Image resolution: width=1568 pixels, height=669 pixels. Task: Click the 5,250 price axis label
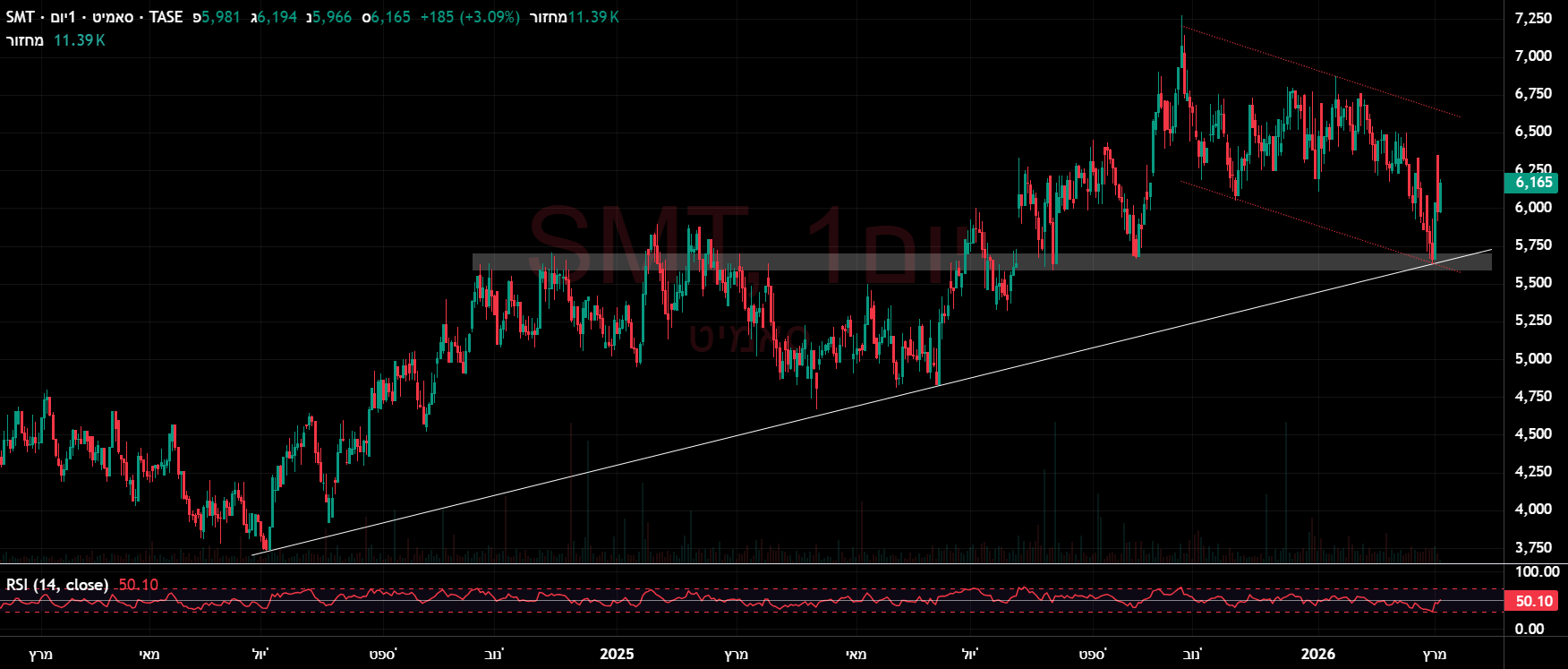pyautogui.click(x=1533, y=320)
